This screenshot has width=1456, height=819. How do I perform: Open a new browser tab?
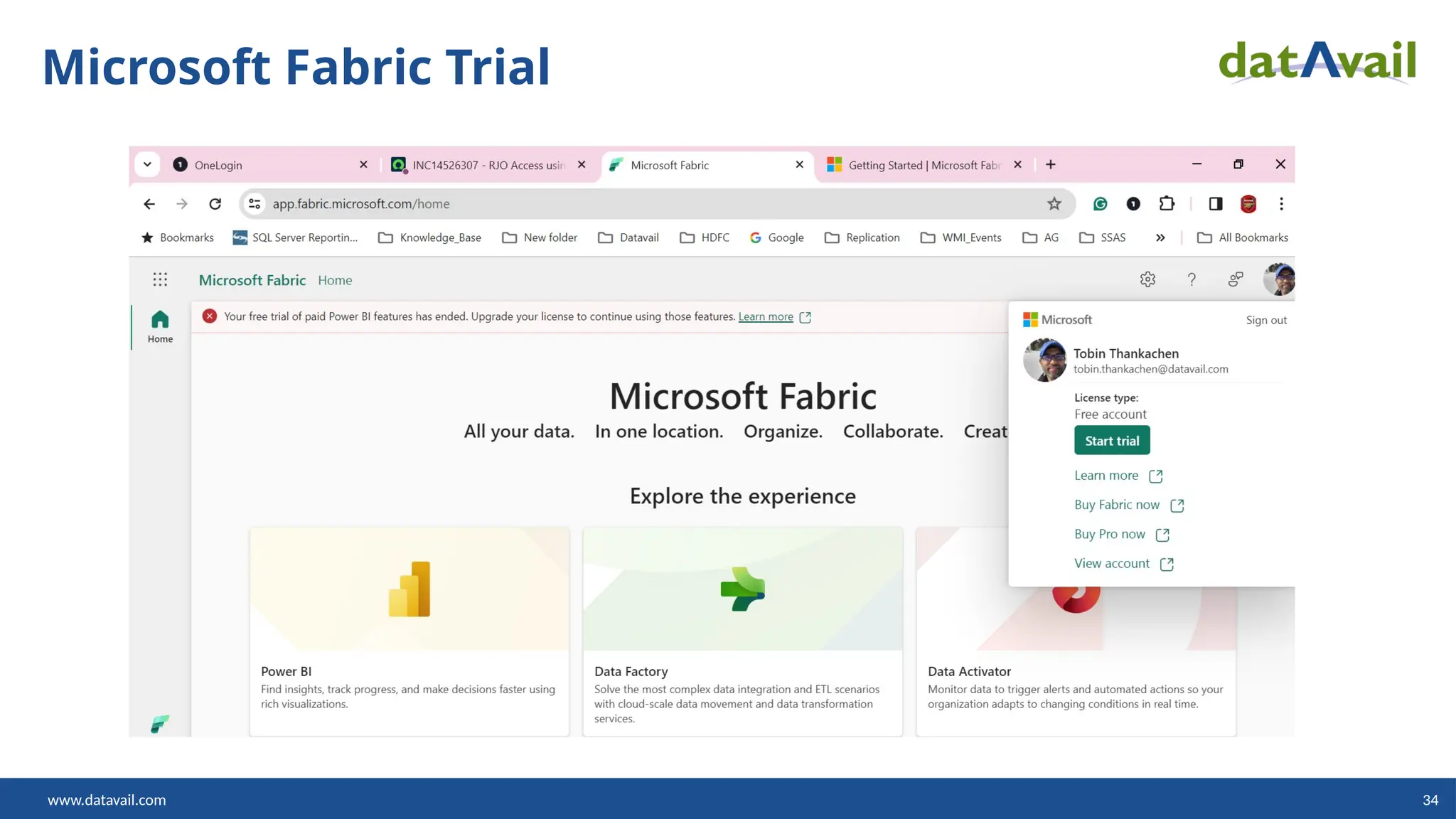[1051, 165]
